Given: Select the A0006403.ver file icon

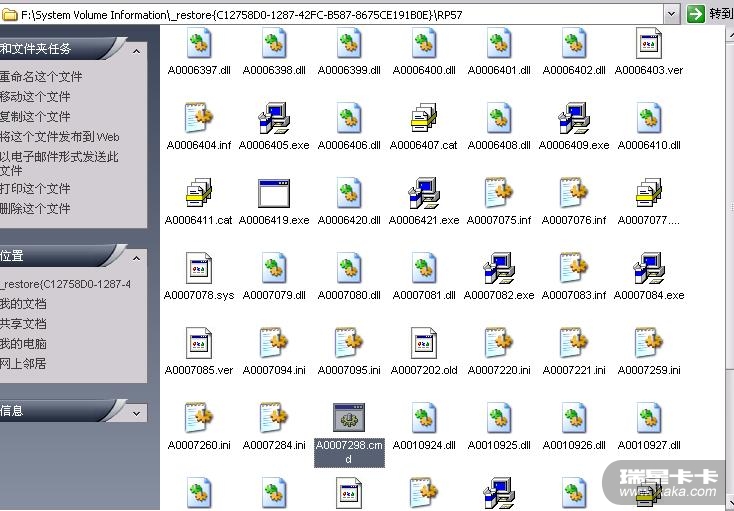Looking at the screenshot, I should [649, 43].
